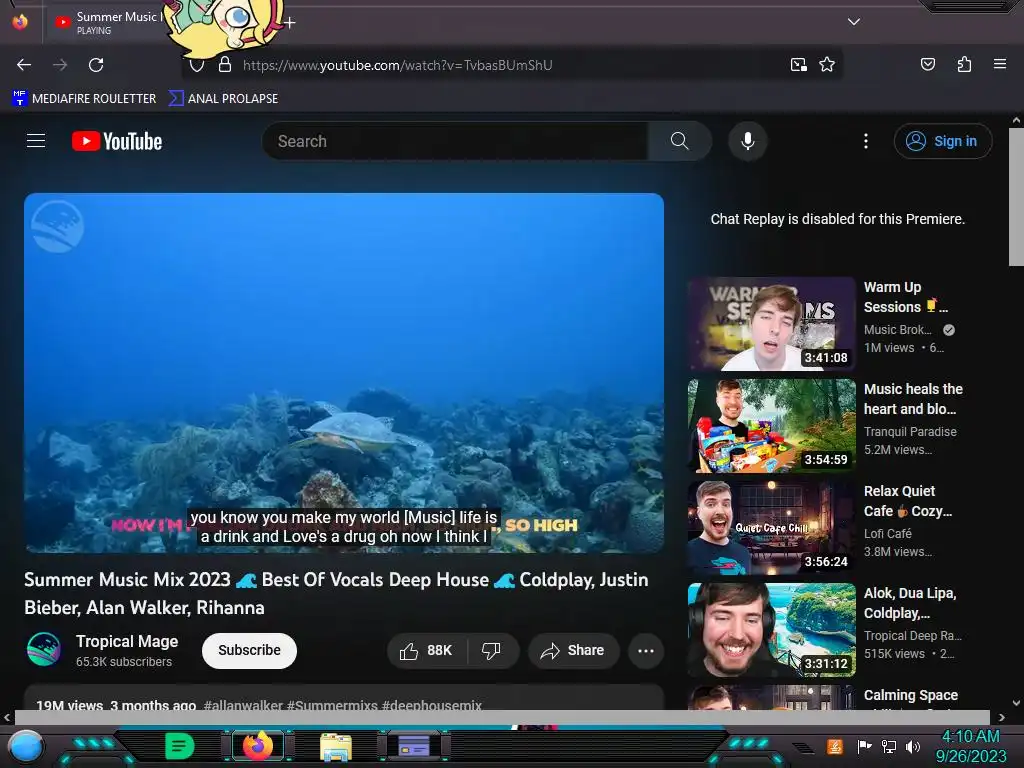Open the purple window app in taskbar

[414, 746]
